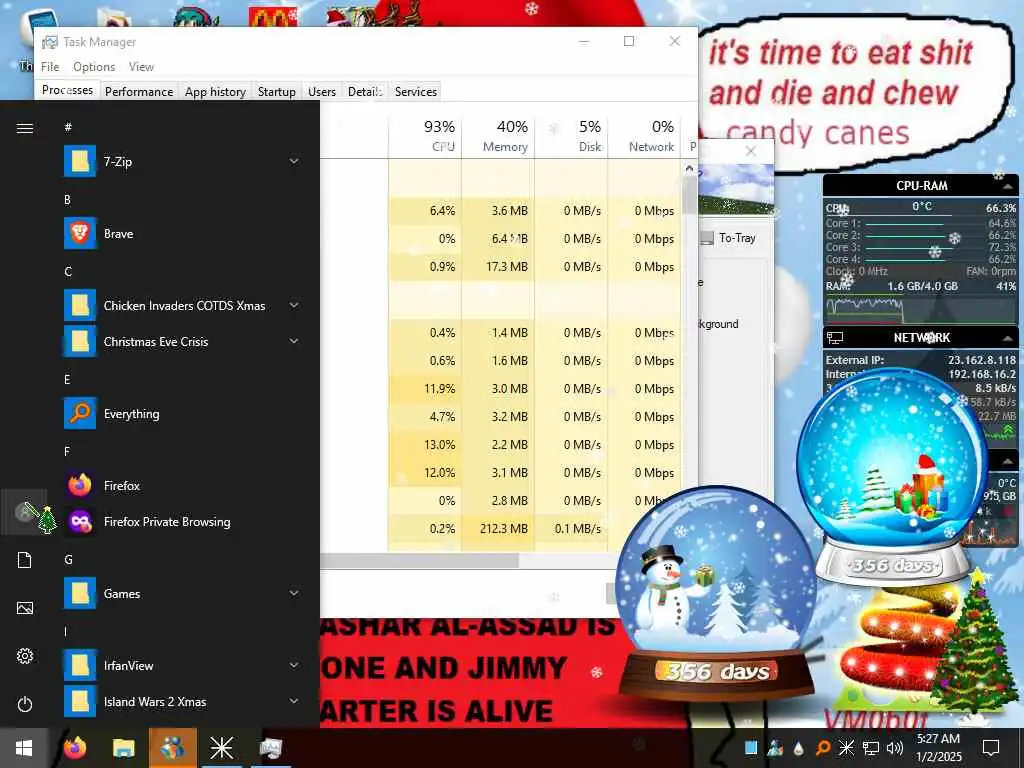Jump to the letter B index header
The height and width of the screenshot is (768, 1024).
(x=67, y=199)
